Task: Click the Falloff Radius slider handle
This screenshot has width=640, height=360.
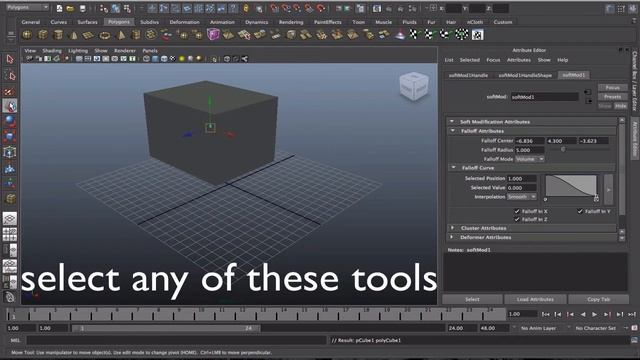Action: point(563,149)
